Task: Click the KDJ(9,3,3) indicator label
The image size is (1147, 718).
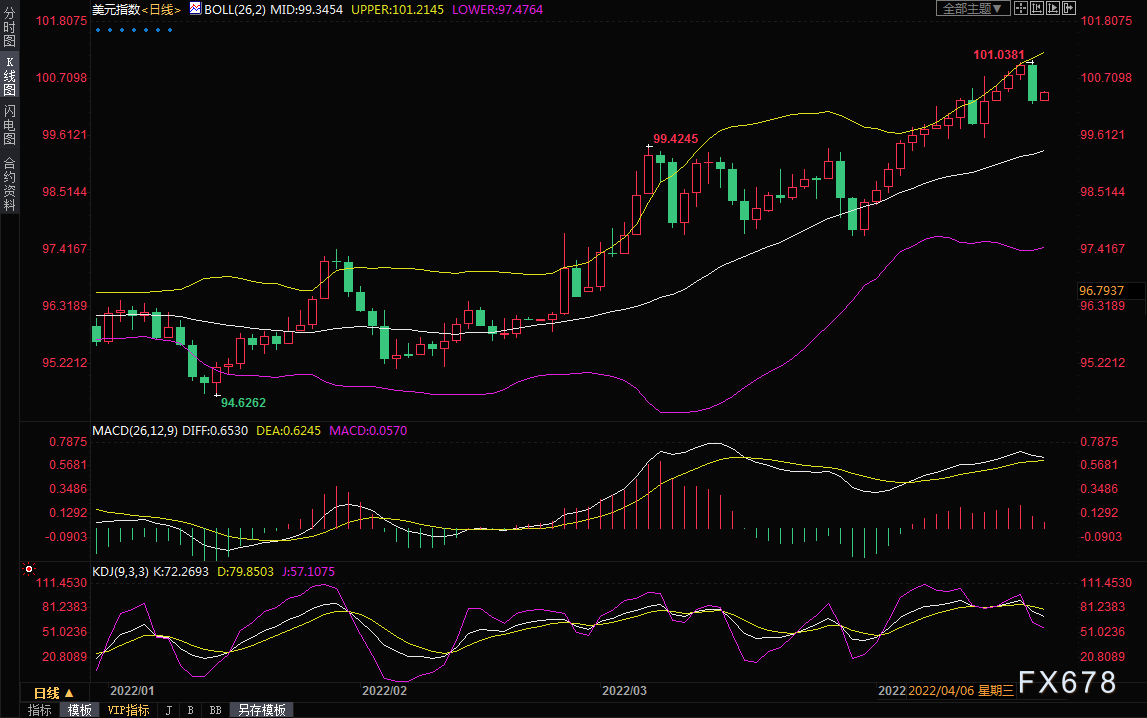Action: 120,571
